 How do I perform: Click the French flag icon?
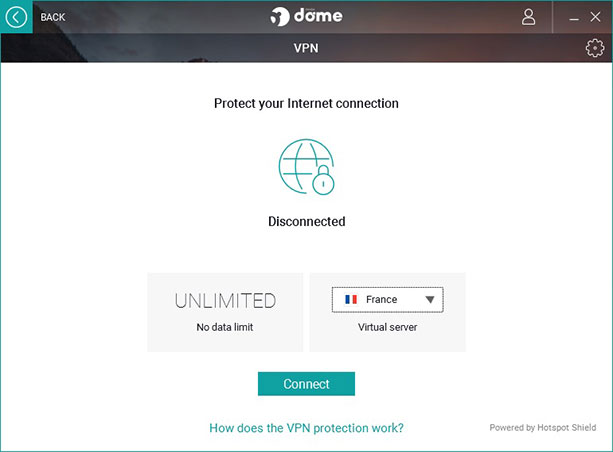point(351,300)
